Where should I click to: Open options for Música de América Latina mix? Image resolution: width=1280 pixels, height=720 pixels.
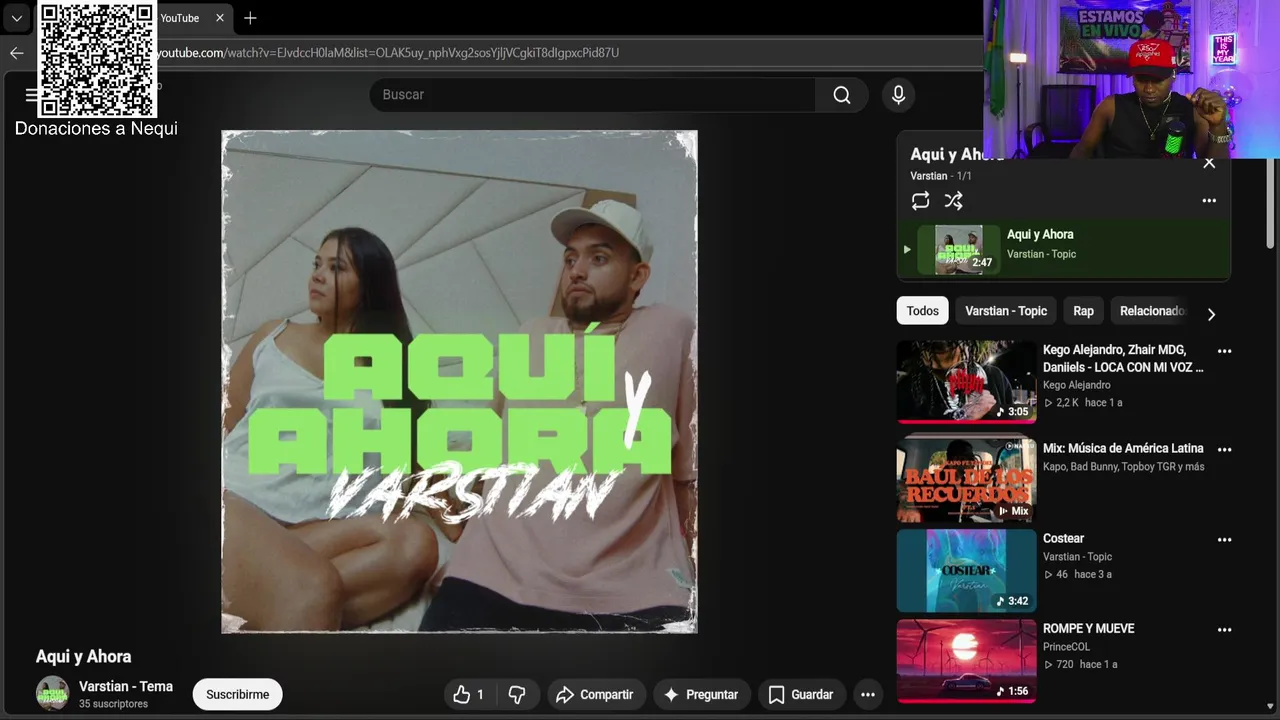(1224, 449)
